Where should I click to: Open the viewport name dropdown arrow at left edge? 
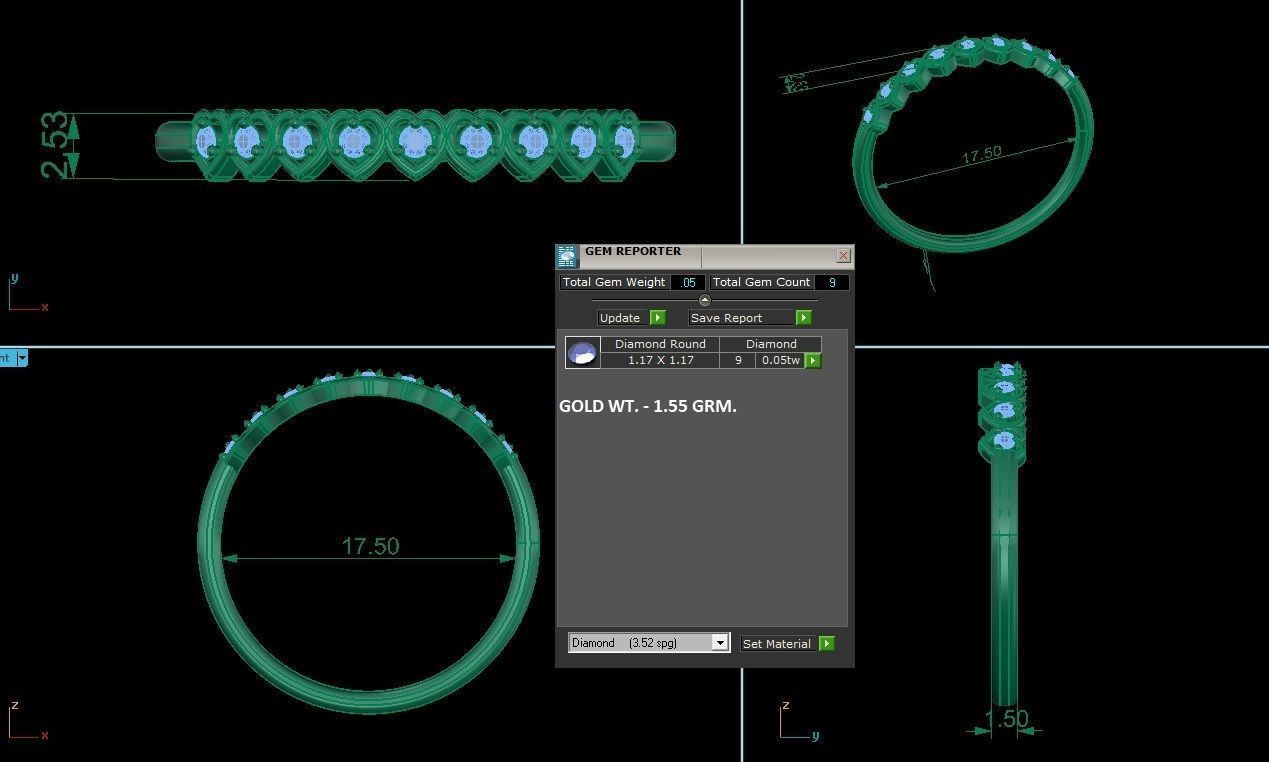(x=22, y=357)
